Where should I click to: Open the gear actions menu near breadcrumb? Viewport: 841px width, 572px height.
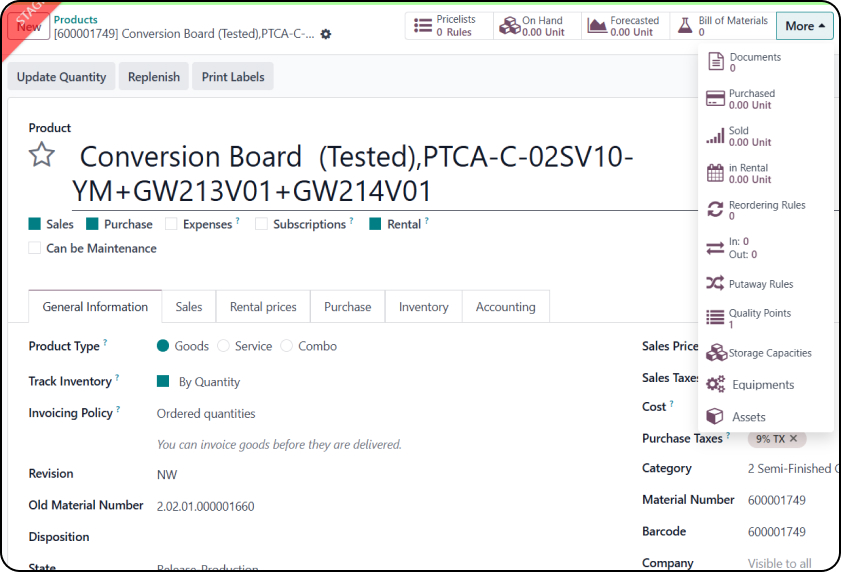[325, 34]
